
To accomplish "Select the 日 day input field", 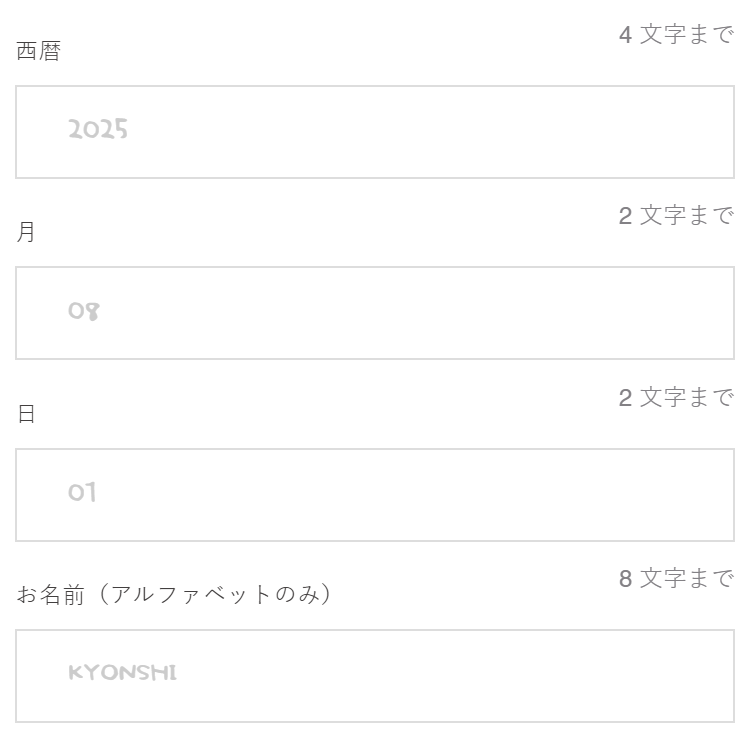I will point(375,495).
